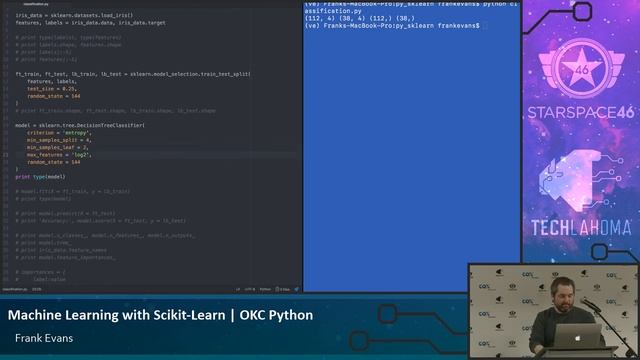Image resolution: width=640 pixels, height=360 pixels.
Task: Click the line 'iris_data = sklearn.datasets.load_iris()'
Action: click(x=74, y=16)
